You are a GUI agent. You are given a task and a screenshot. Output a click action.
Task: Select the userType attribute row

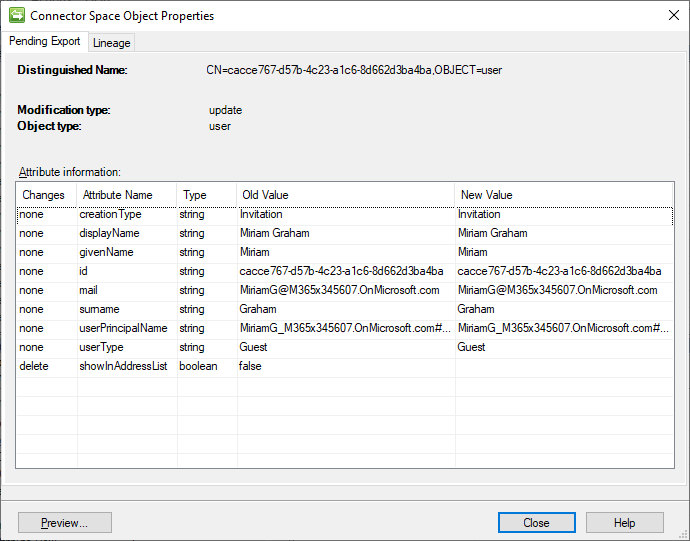point(345,347)
